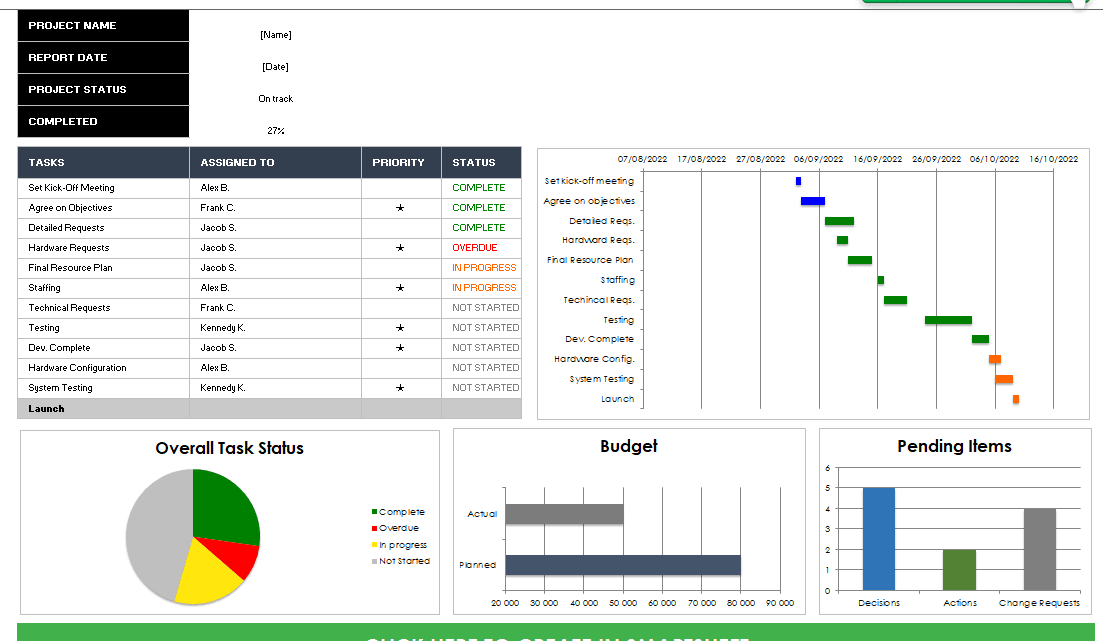This screenshot has height=641, width=1103.
Task: Click the priority star in Staffing row
Action: pyautogui.click(x=400, y=288)
